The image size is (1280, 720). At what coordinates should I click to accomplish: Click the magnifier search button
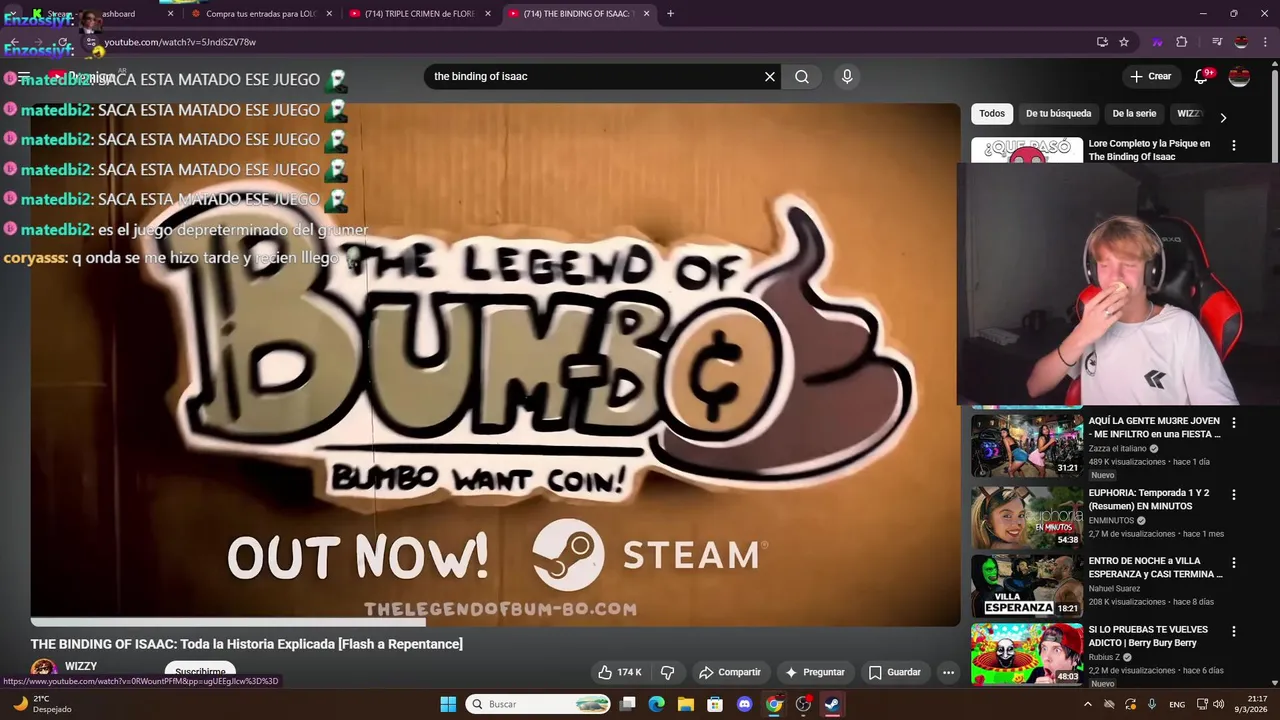coord(802,77)
